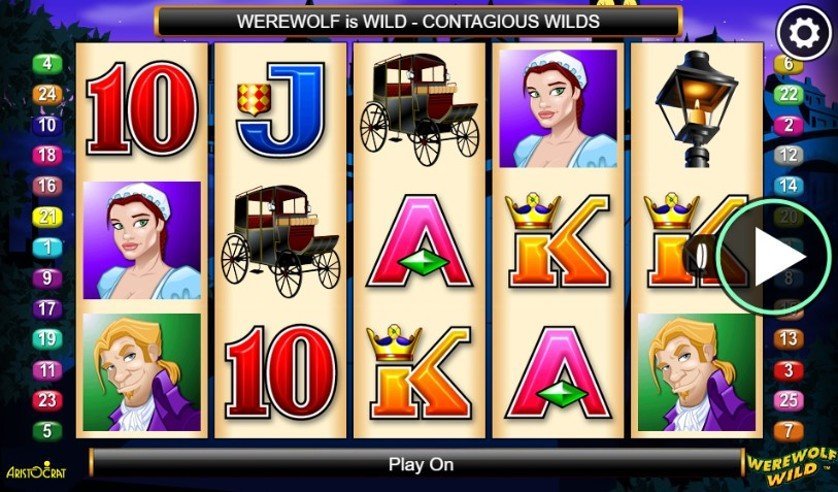This screenshot has width=838, height=492.
Task: Select payline marker 24
Action: point(47,95)
